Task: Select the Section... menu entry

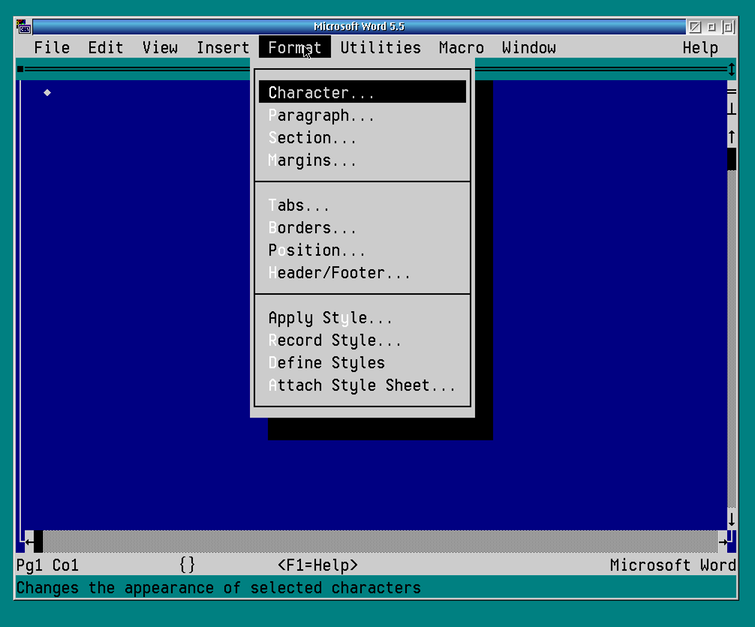Action: pos(362,138)
